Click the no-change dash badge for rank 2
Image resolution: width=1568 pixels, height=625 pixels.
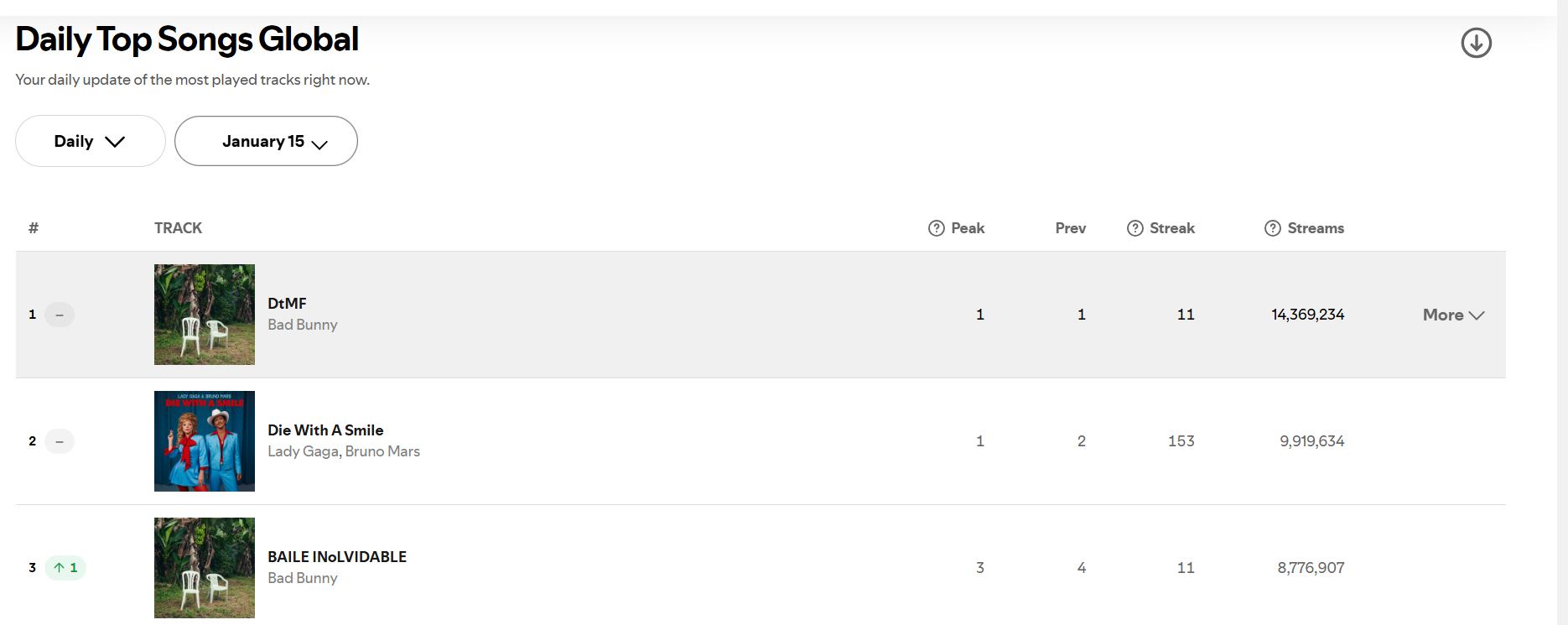[60, 441]
